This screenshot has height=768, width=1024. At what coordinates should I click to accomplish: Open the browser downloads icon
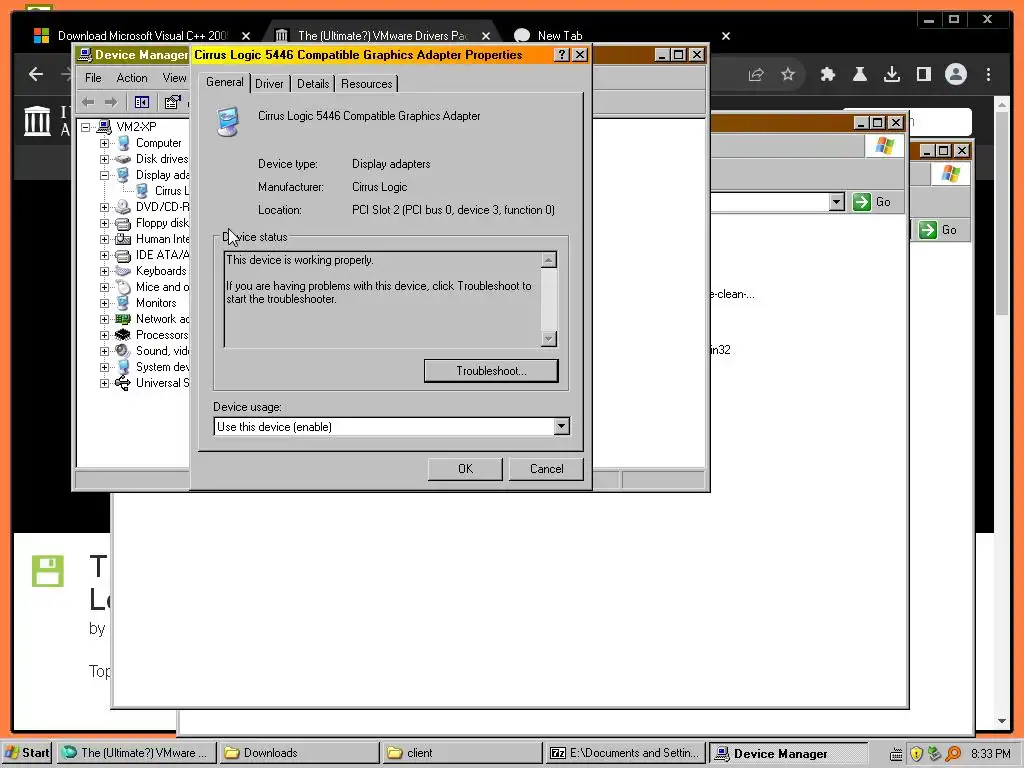point(891,74)
